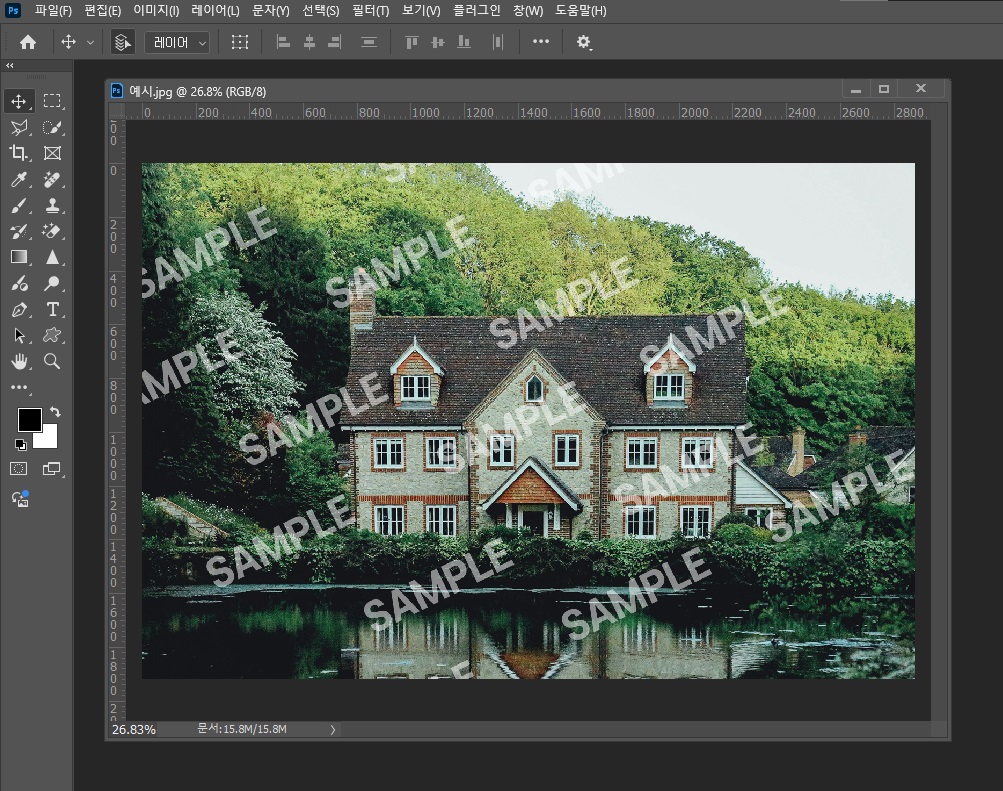The height and width of the screenshot is (791, 1003).
Task: Select the Gradient tool
Action: click(x=19, y=257)
